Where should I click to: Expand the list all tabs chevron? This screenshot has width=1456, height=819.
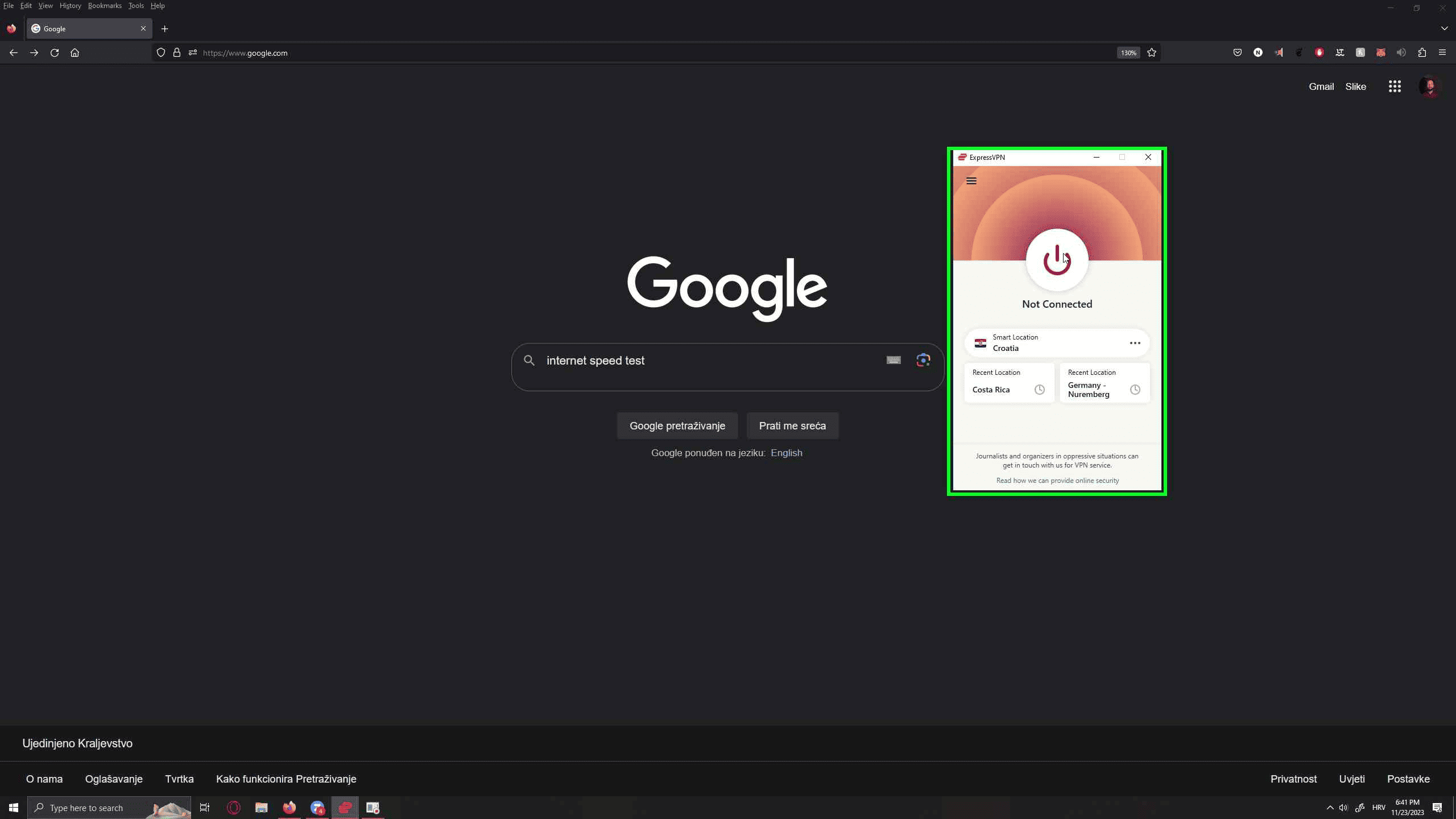(1444, 28)
